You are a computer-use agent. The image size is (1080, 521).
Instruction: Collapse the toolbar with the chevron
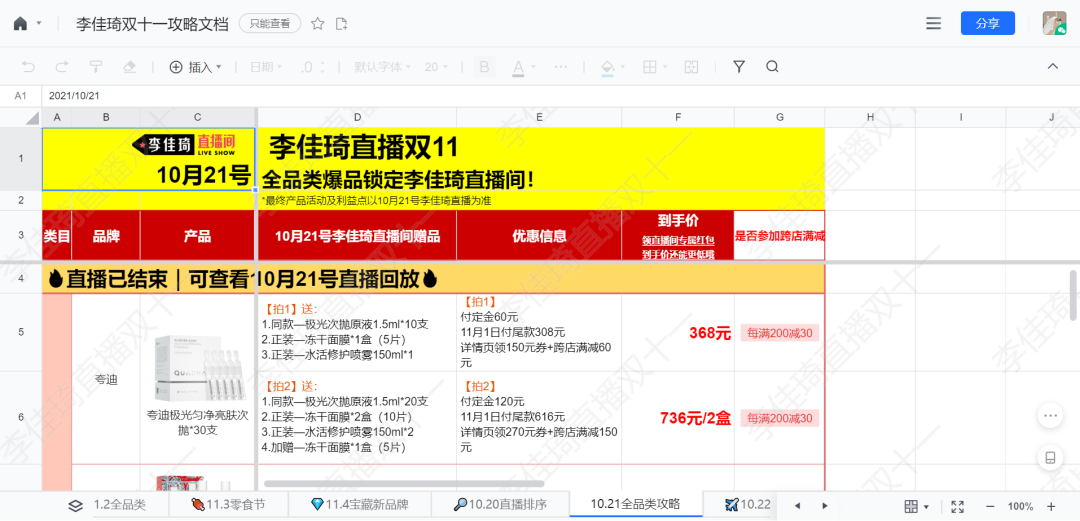(1052, 66)
